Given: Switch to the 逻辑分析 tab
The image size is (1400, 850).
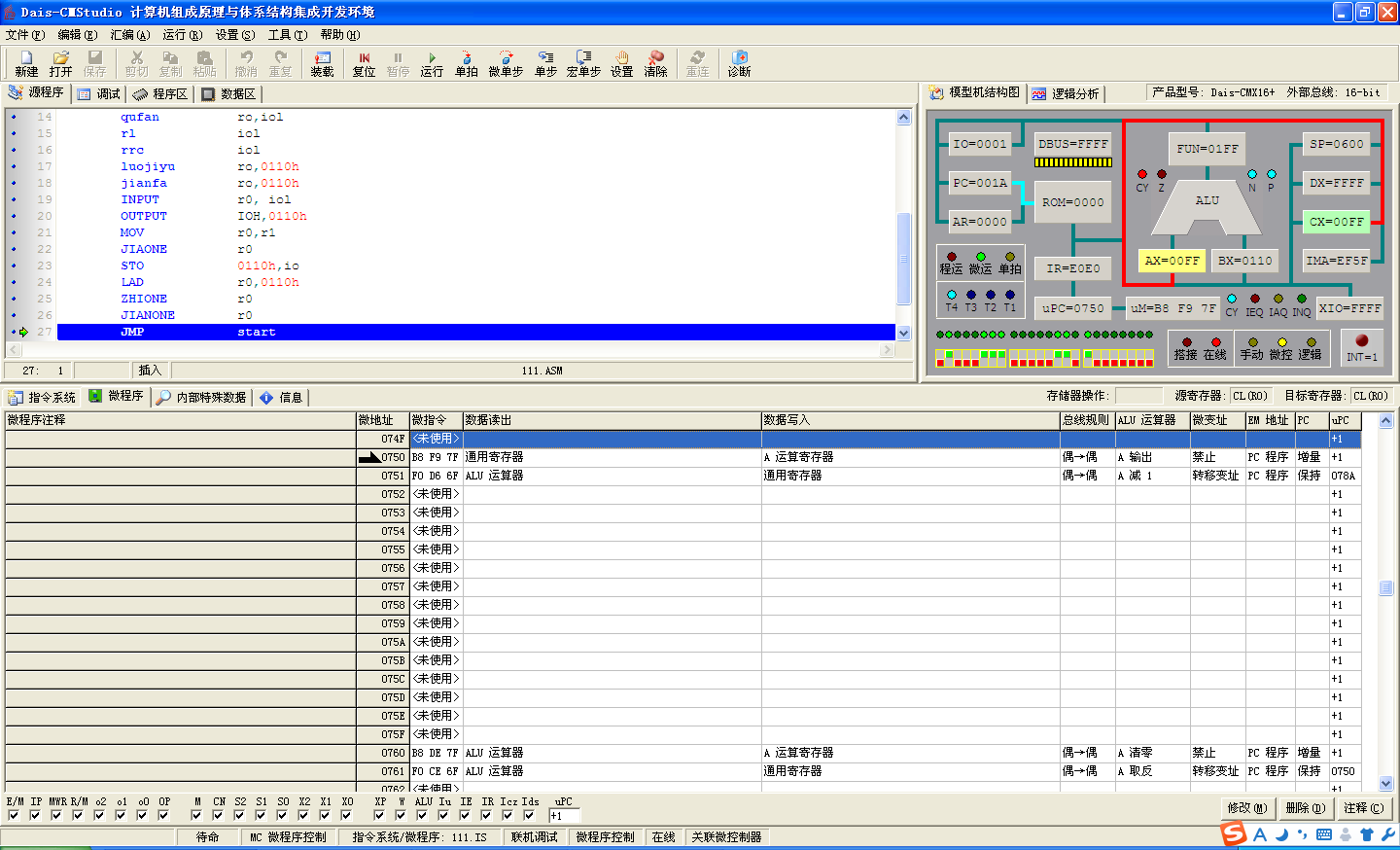Looking at the screenshot, I should click(1066, 93).
